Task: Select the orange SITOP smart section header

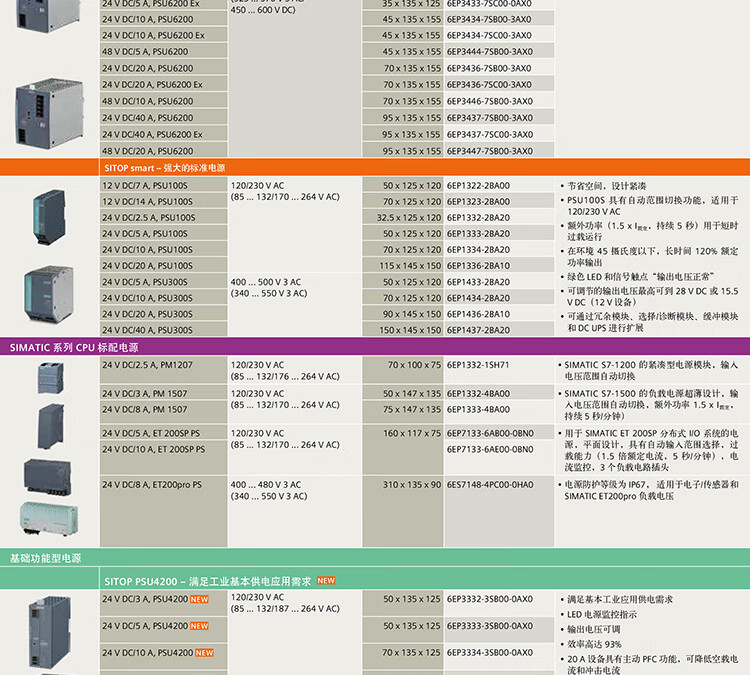Action: [375, 167]
